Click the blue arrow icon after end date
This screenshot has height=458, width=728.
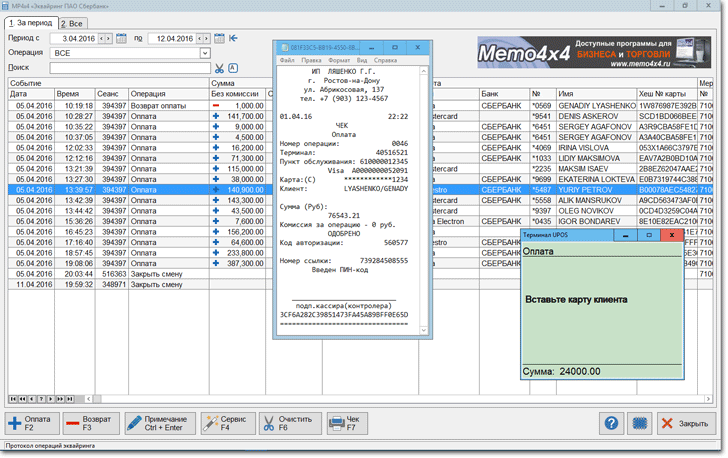click(234, 38)
